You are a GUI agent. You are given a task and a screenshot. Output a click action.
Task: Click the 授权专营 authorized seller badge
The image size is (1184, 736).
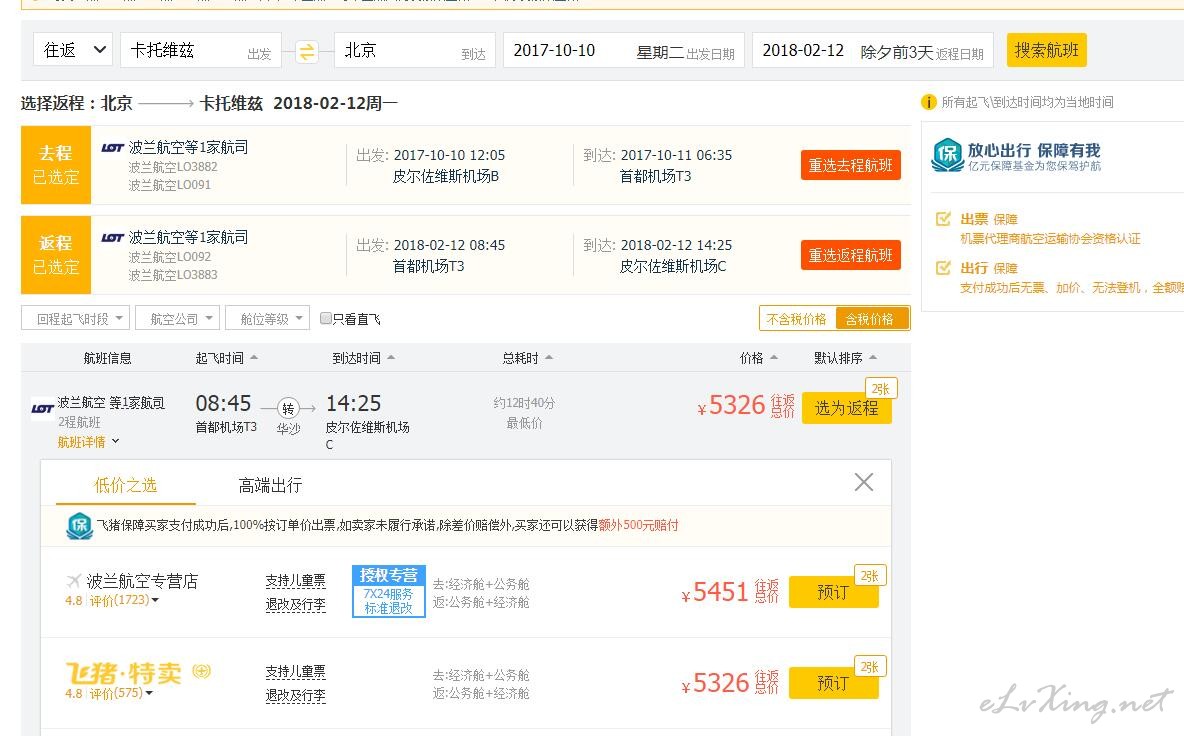pyautogui.click(x=389, y=591)
